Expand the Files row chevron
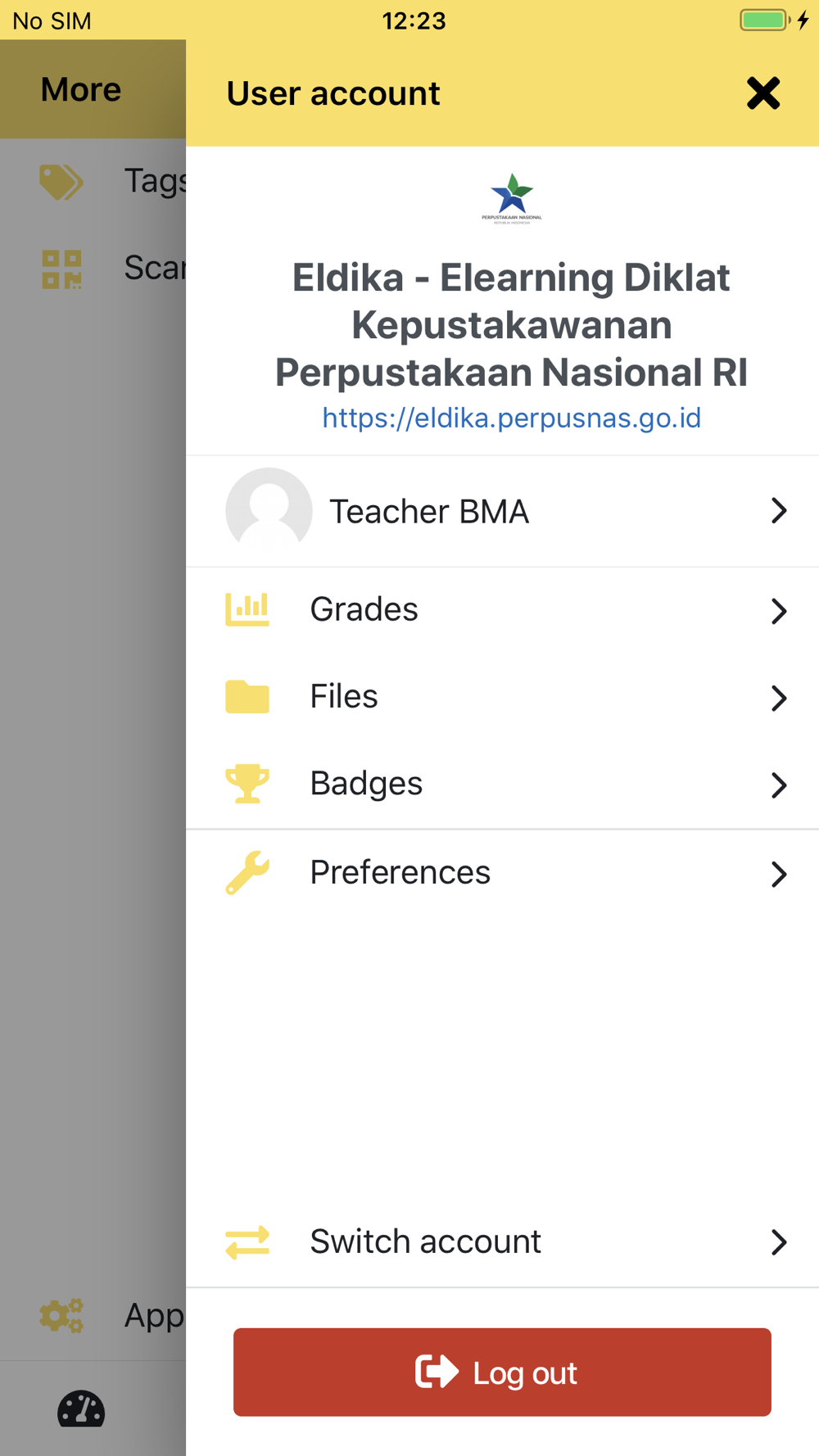The height and width of the screenshot is (1456, 819). click(x=778, y=698)
